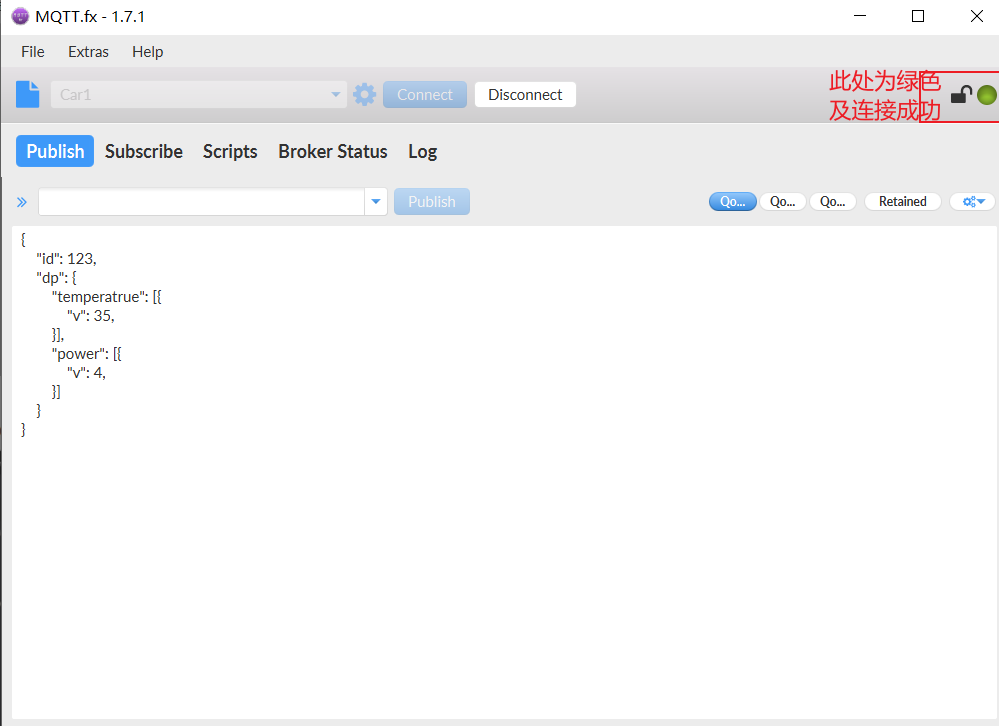The height and width of the screenshot is (726, 999).
Task: Click the green connection status indicator
Action: pos(986,94)
